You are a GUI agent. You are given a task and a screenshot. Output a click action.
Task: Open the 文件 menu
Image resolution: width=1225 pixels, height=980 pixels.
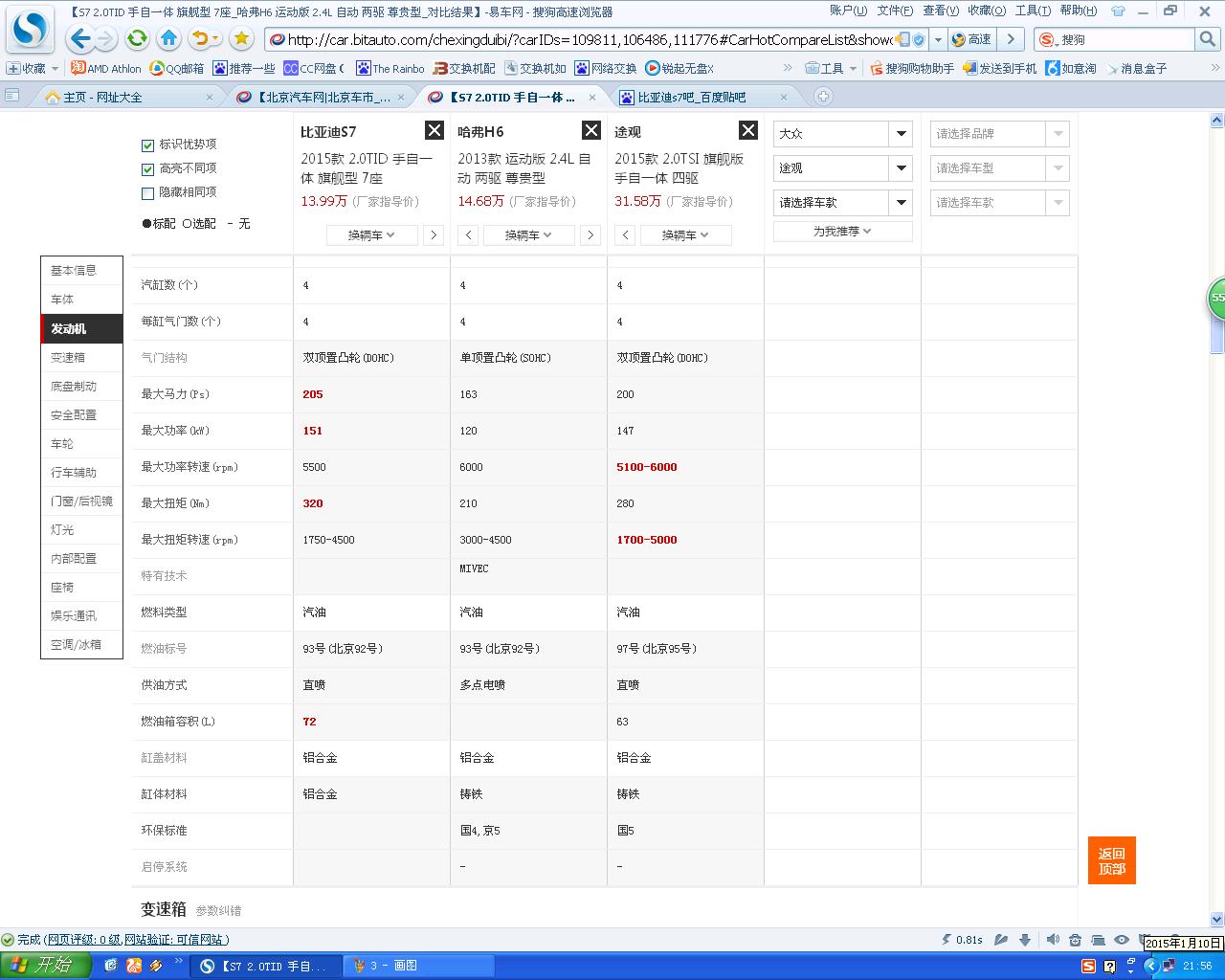[895, 11]
